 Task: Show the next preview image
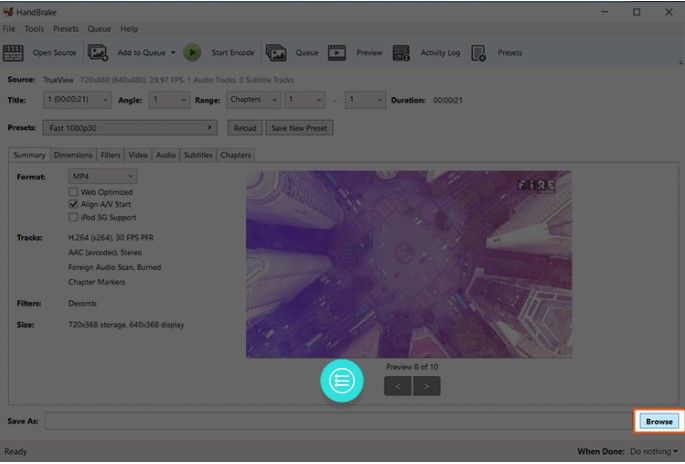427,386
